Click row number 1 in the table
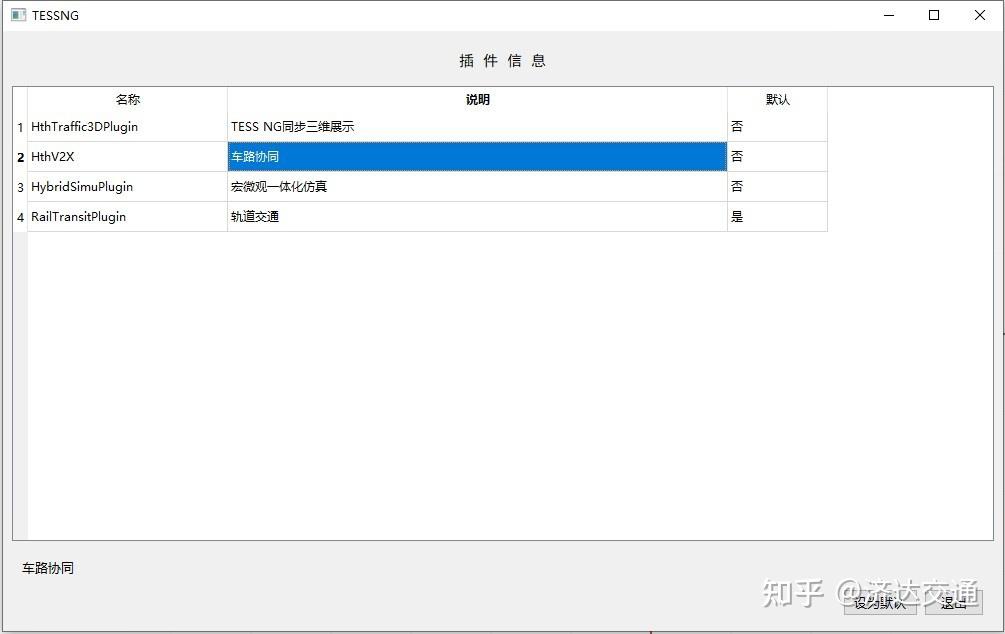The image size is (1005, 634). (20, 127)
